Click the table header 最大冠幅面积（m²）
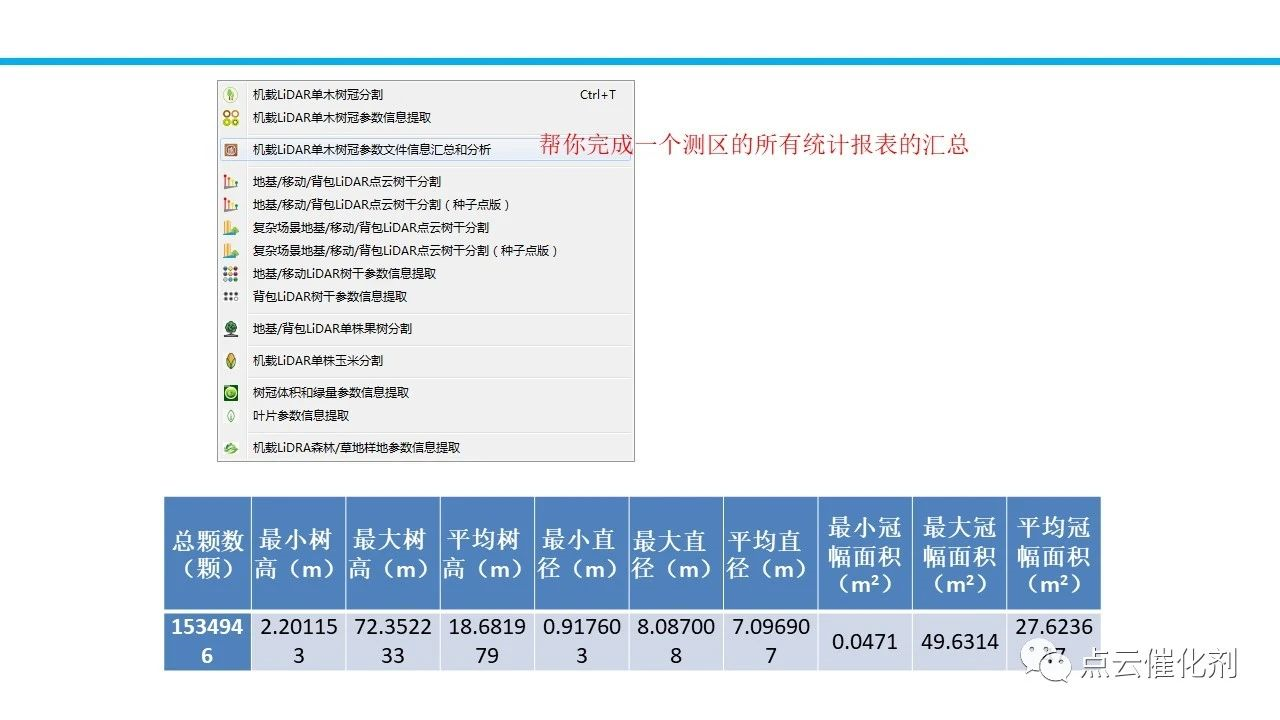This screenshot has width=1280, height=720. coord(959,554)
